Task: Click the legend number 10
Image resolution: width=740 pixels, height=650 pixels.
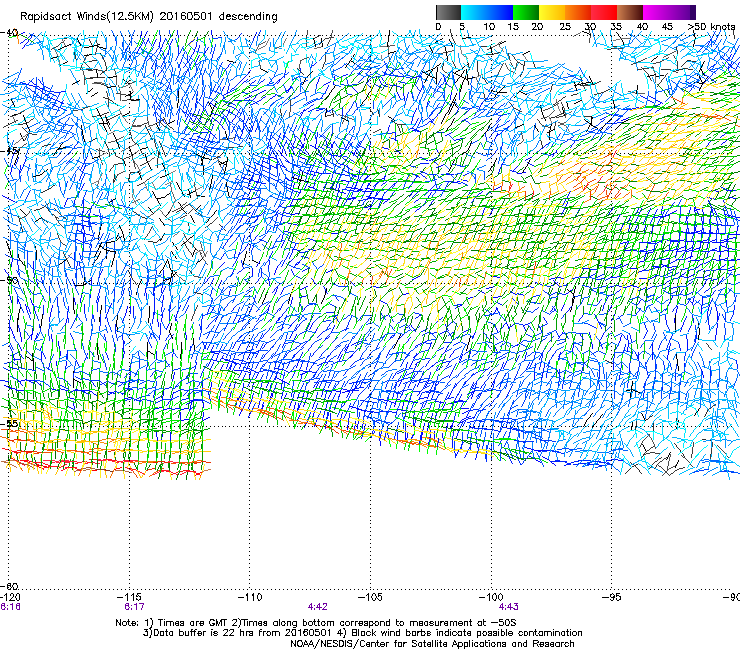Action: pos(489,27)
